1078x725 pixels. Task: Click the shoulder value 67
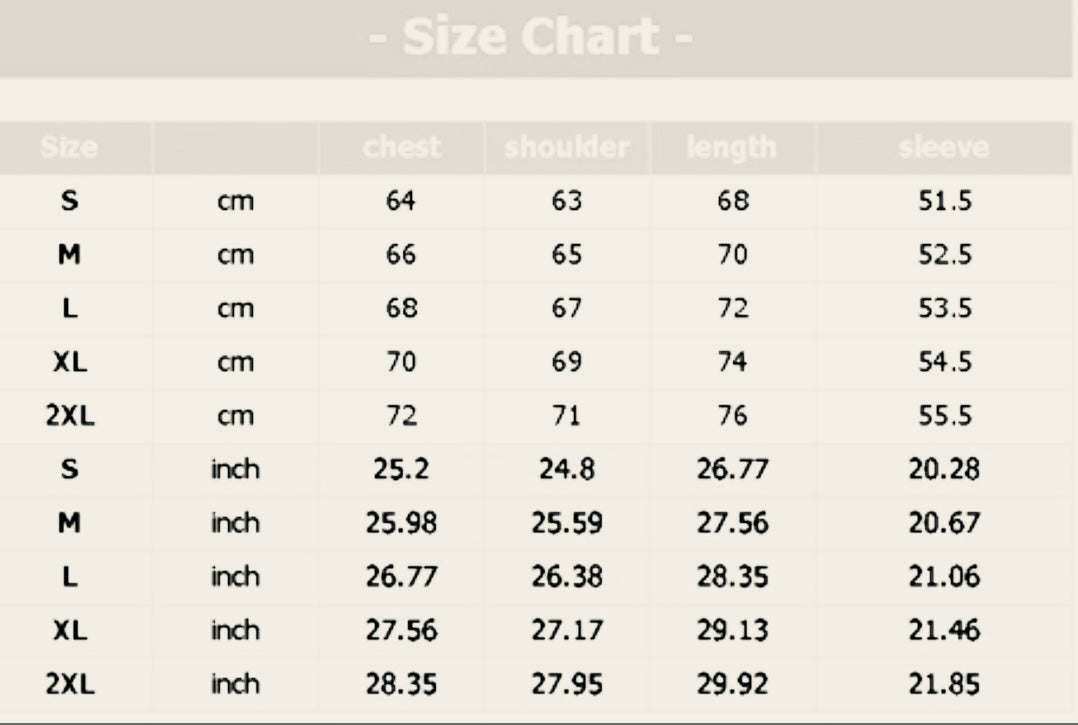click(x=567, y=308)
